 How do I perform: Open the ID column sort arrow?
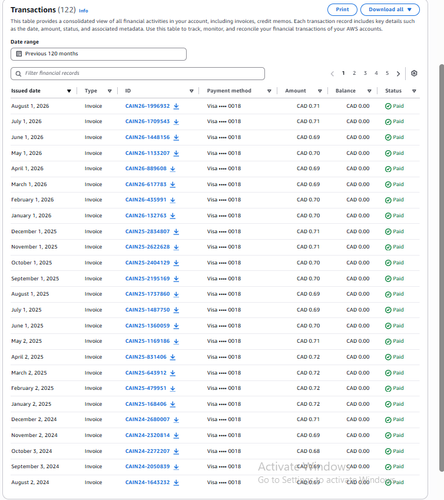pos(191,91)
